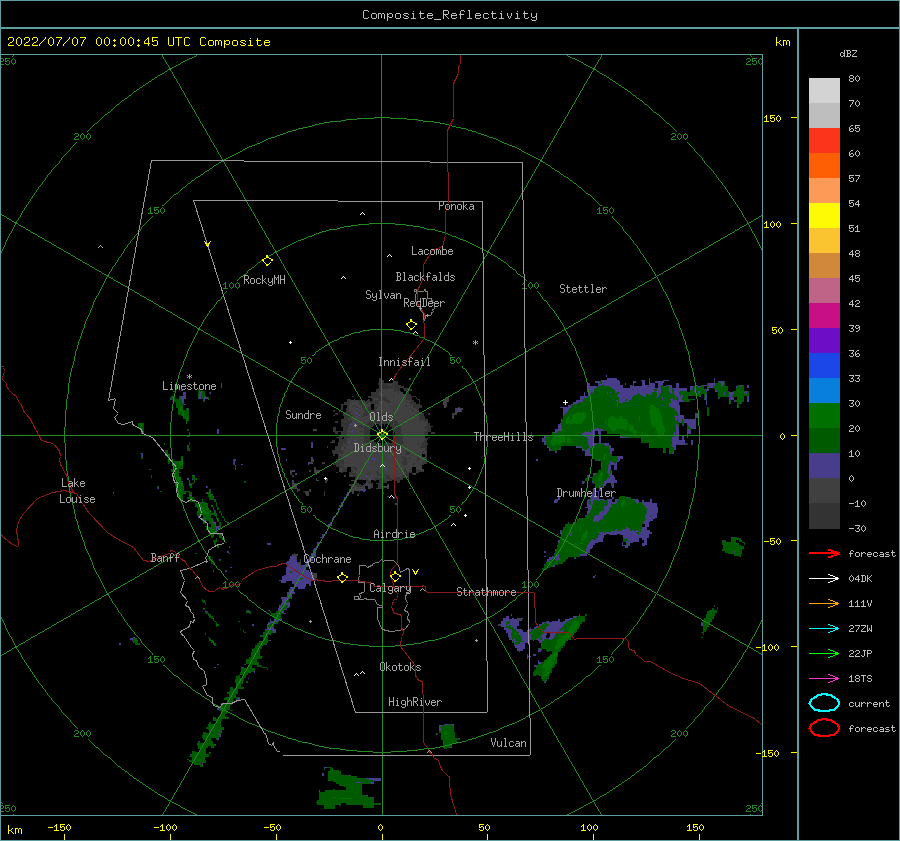The image size is (900, 841).
Task: Click the red forecast arrow in the legend
Action: point(824,553)
